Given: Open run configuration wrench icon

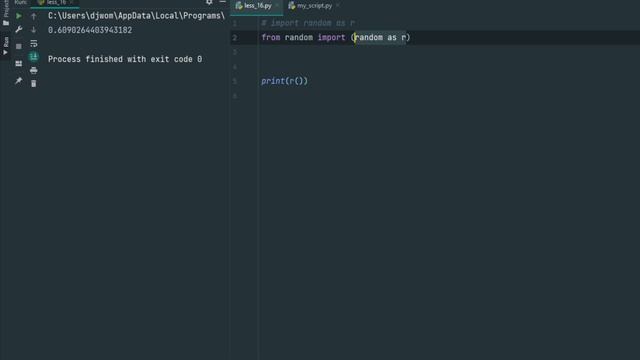Looking at the screenshot, I should 19,30.
